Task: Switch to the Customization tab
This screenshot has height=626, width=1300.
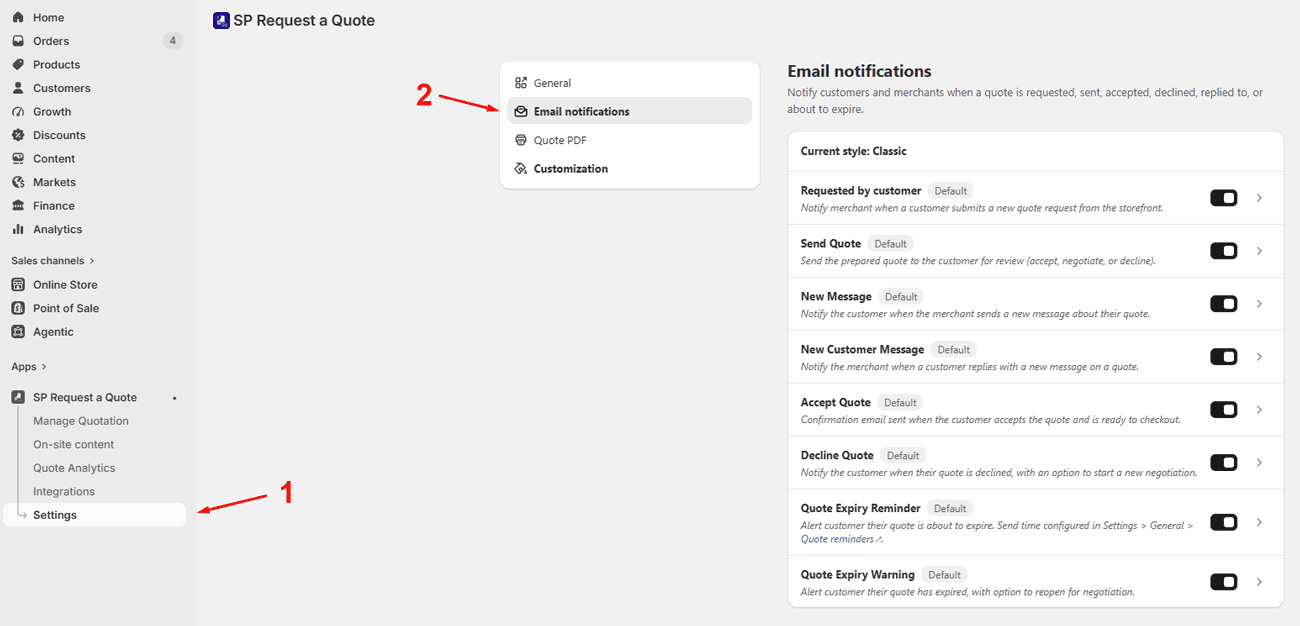Action: (x=630, y=169)
